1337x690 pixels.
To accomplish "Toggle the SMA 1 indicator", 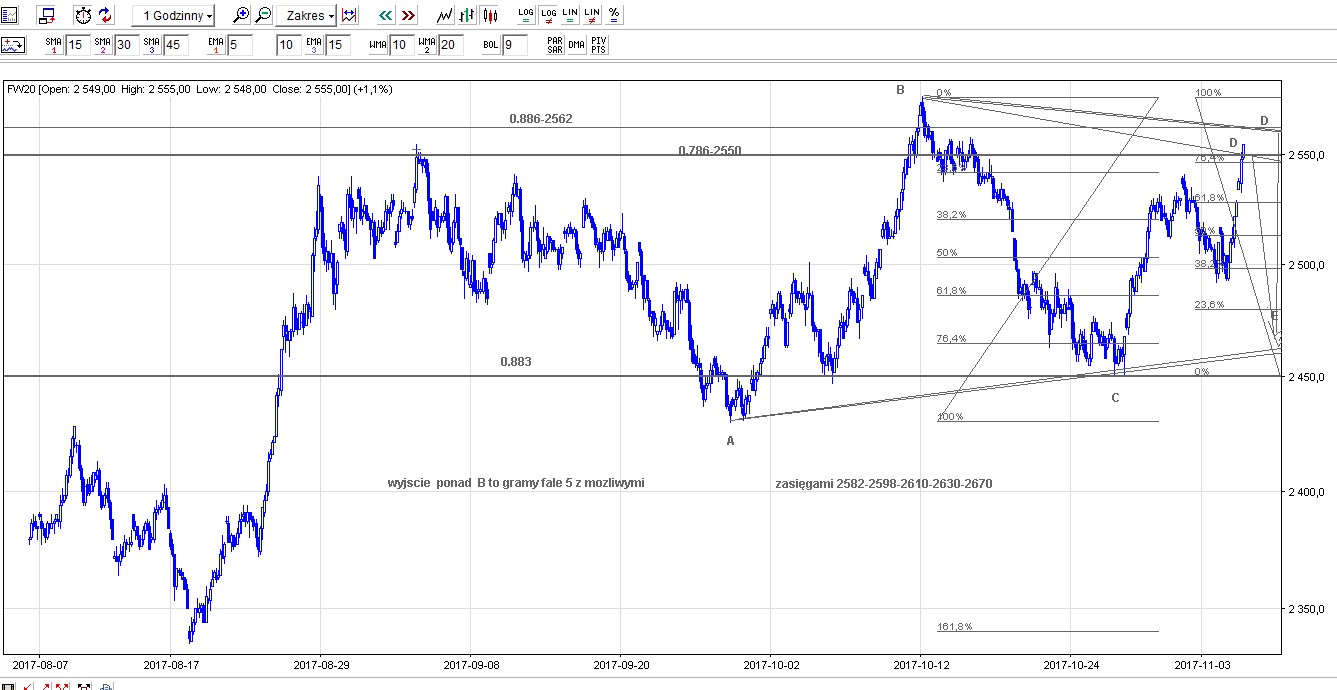I will pos(53,45).
